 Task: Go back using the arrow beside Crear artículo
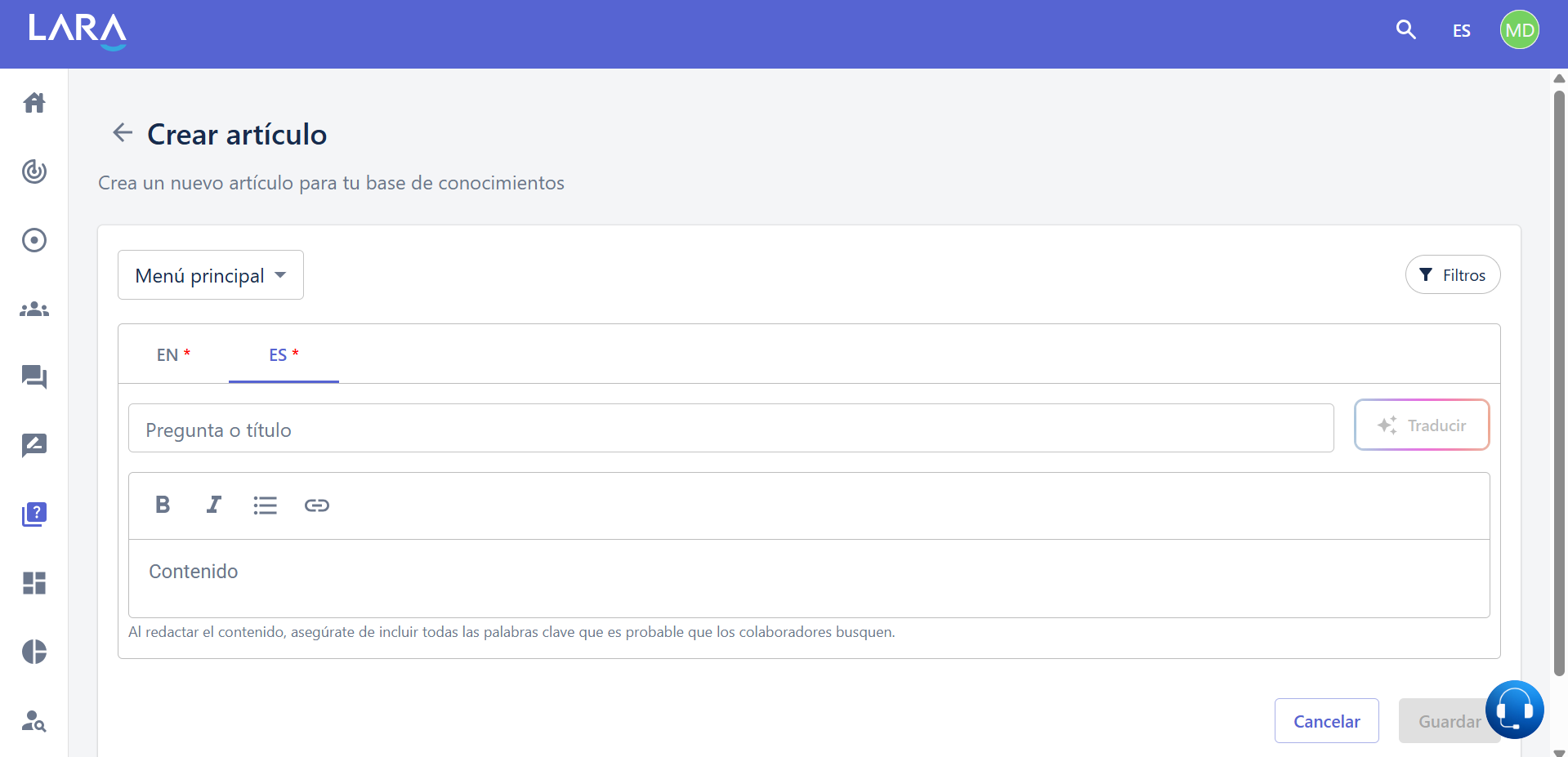point(123,132)
